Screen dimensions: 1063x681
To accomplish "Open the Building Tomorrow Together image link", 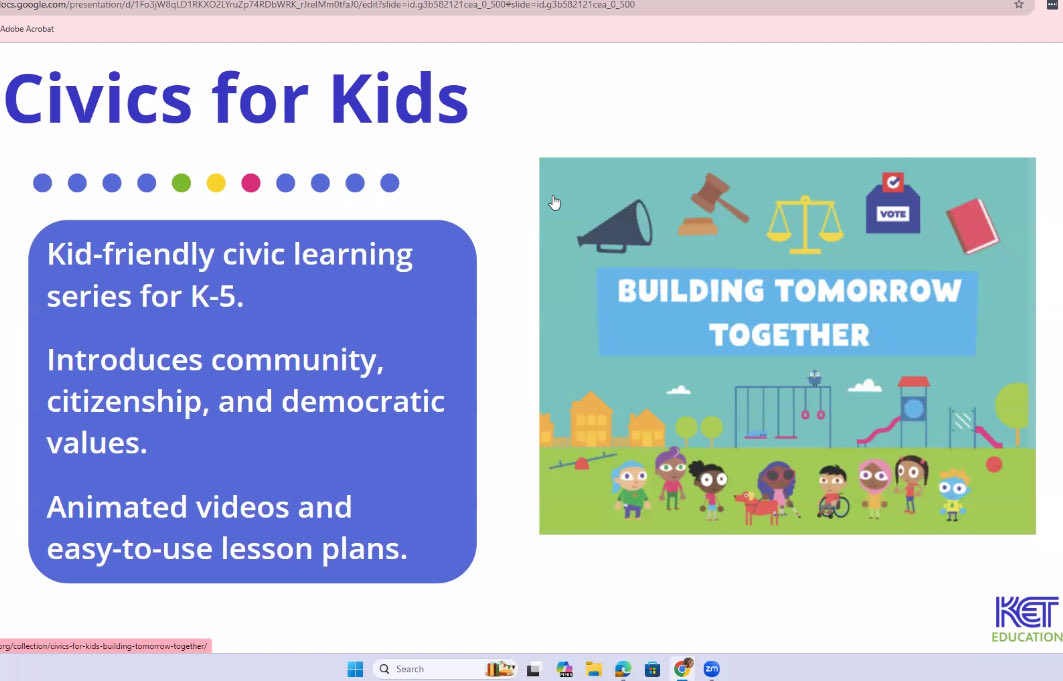I will tap(787, 346).
